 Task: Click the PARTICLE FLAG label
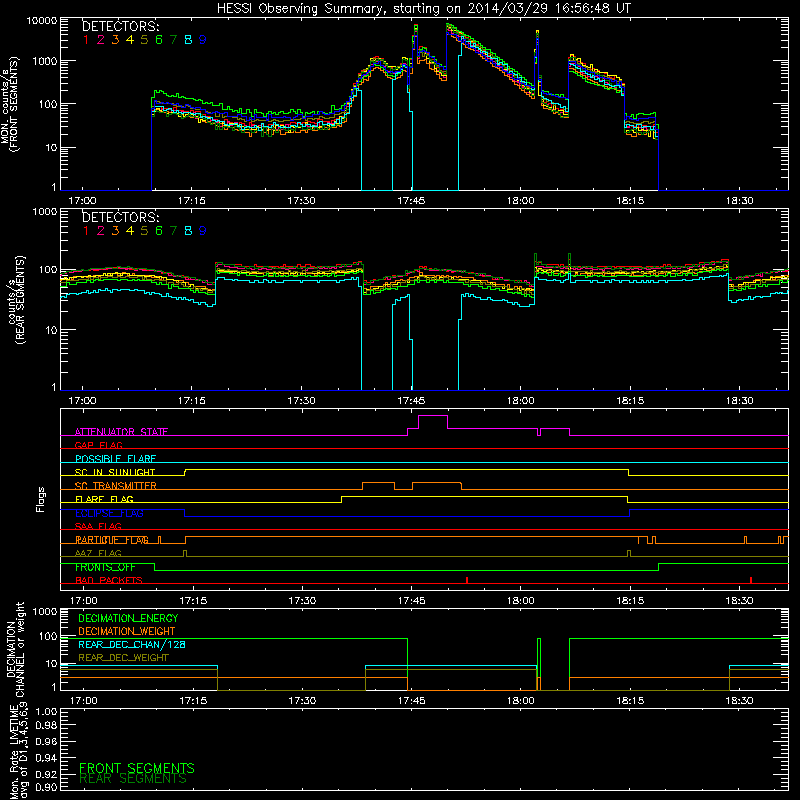[112, 540]
